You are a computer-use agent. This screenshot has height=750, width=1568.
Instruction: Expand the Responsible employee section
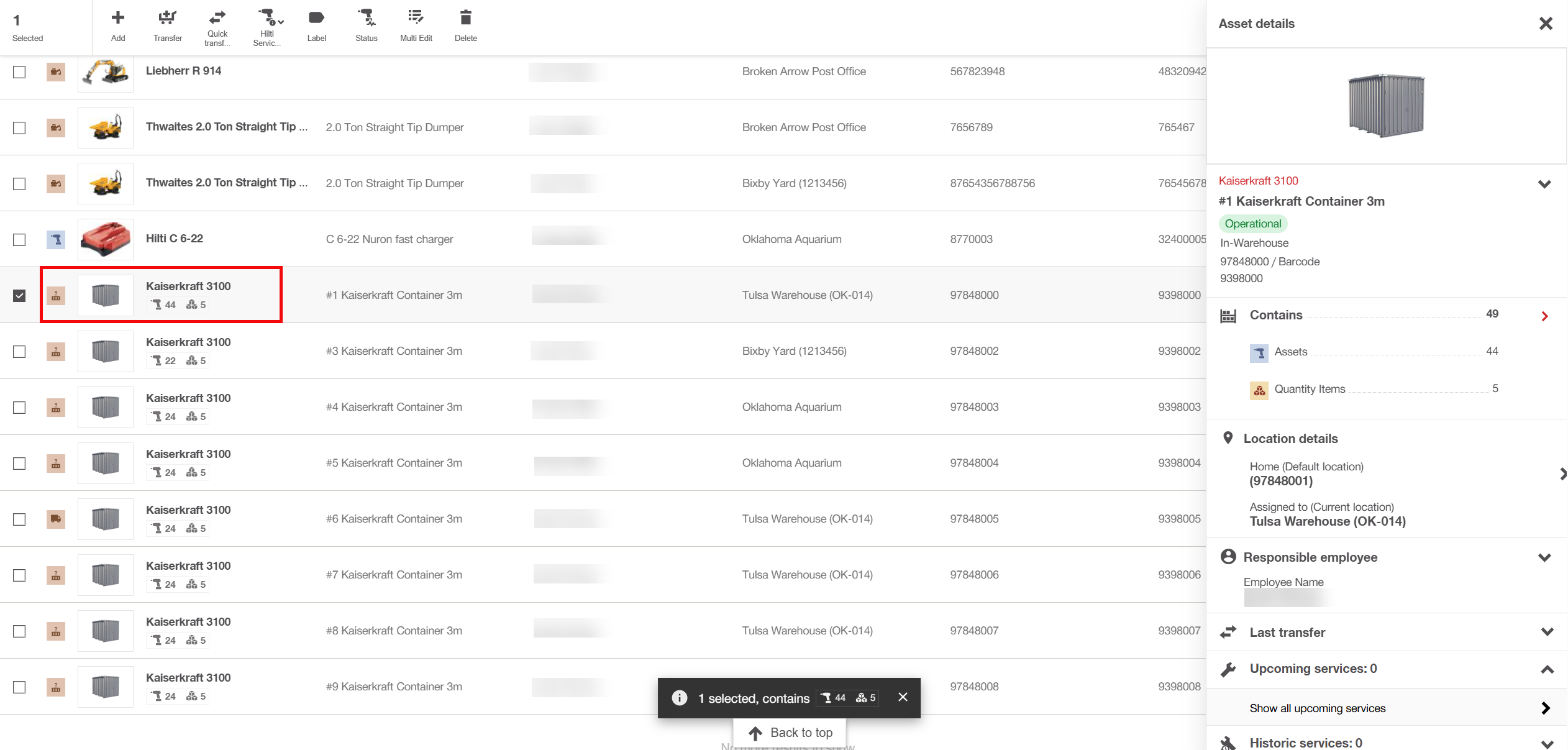click(x=1544, y=557)
